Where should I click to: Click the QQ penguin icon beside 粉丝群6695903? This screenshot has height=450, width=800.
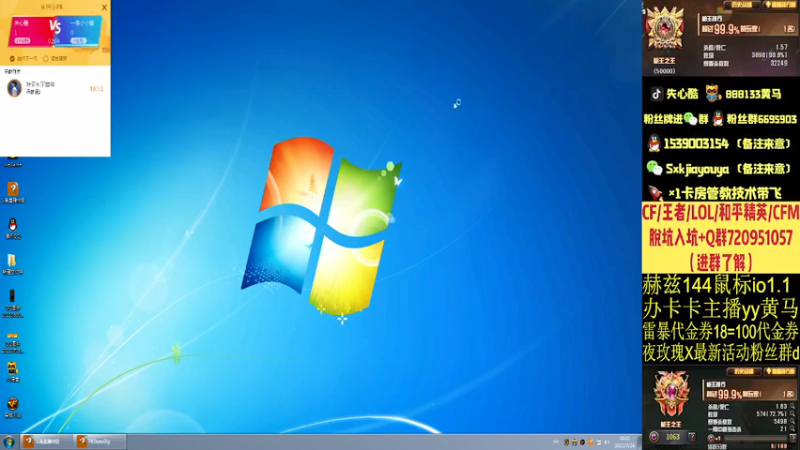click(x=718, y=119)
